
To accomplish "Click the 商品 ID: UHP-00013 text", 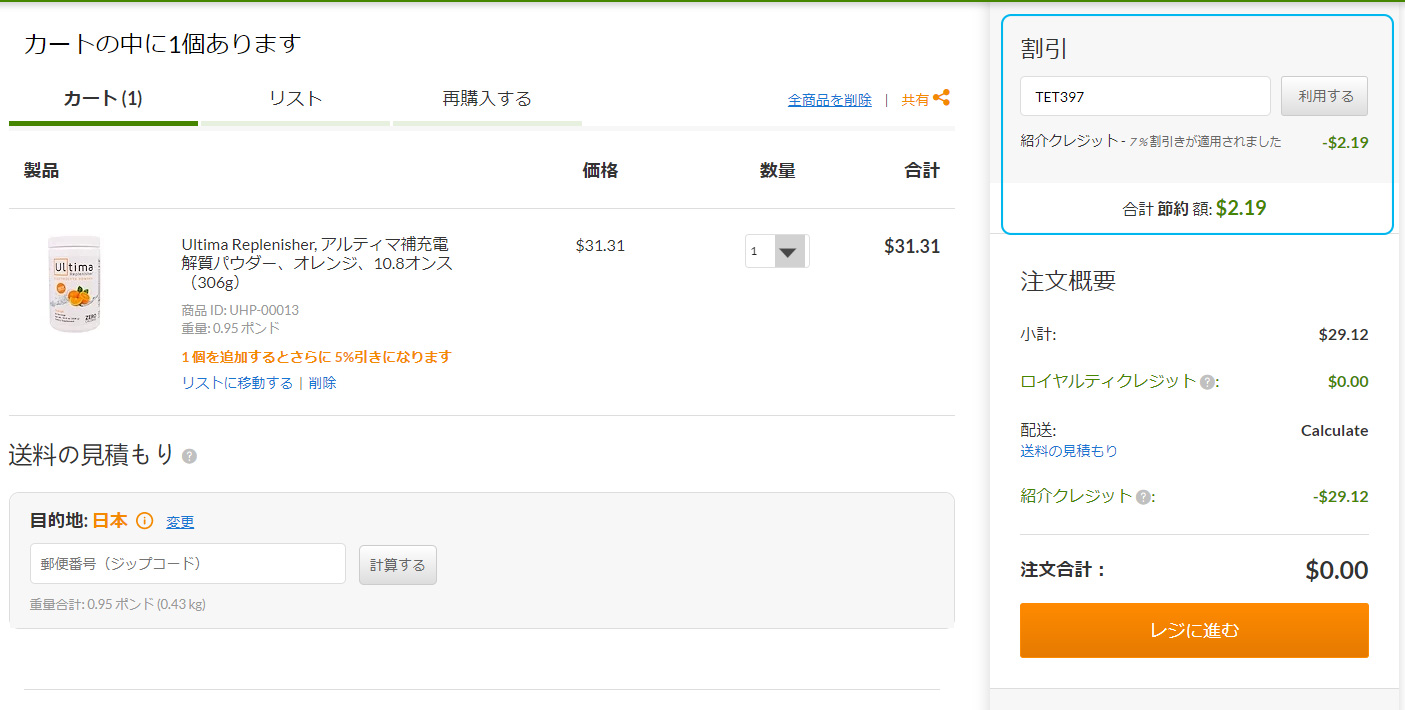I will coord(240,310).
